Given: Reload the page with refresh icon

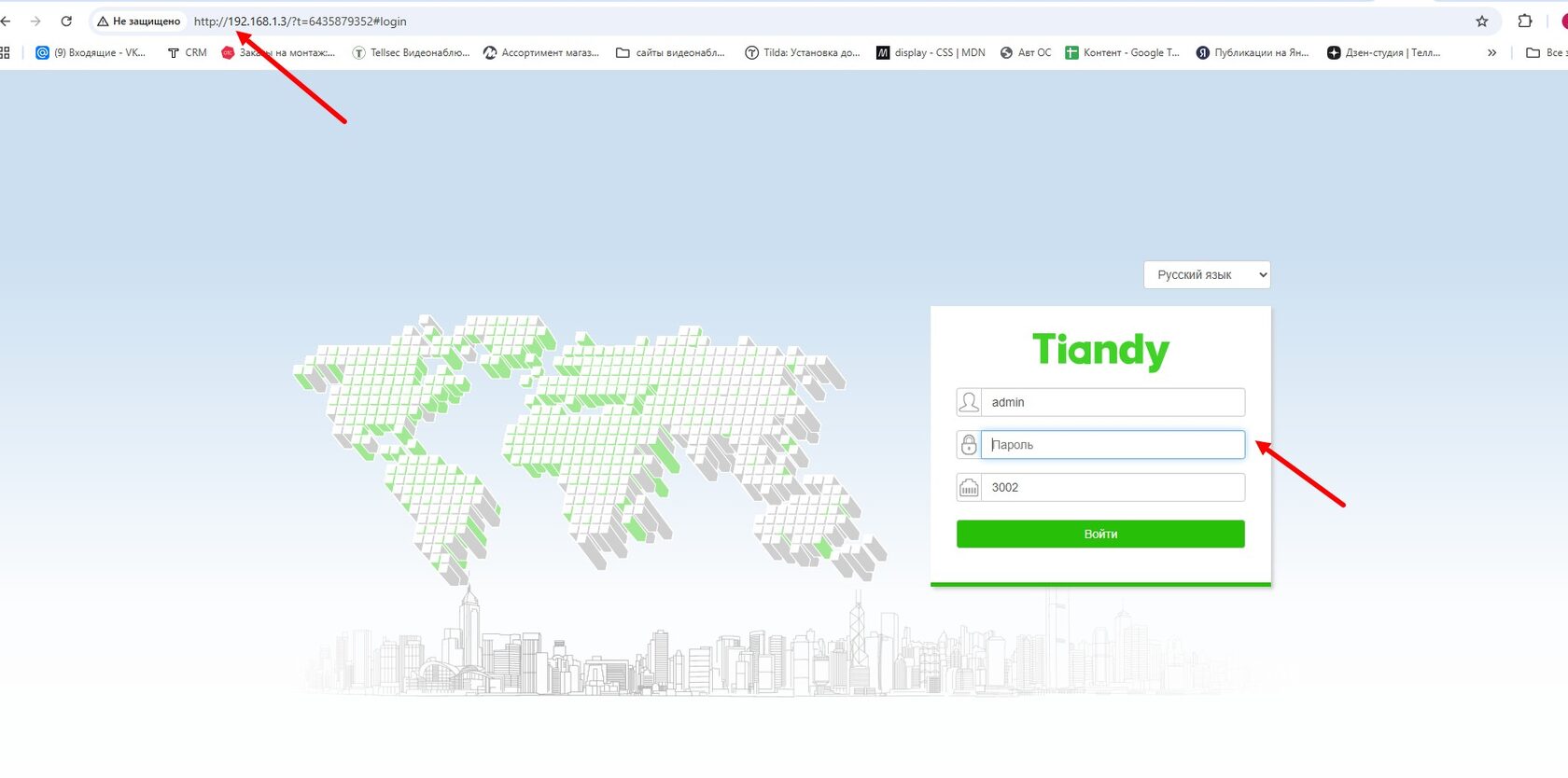Looking at the screenshot, I should point(66,21).
